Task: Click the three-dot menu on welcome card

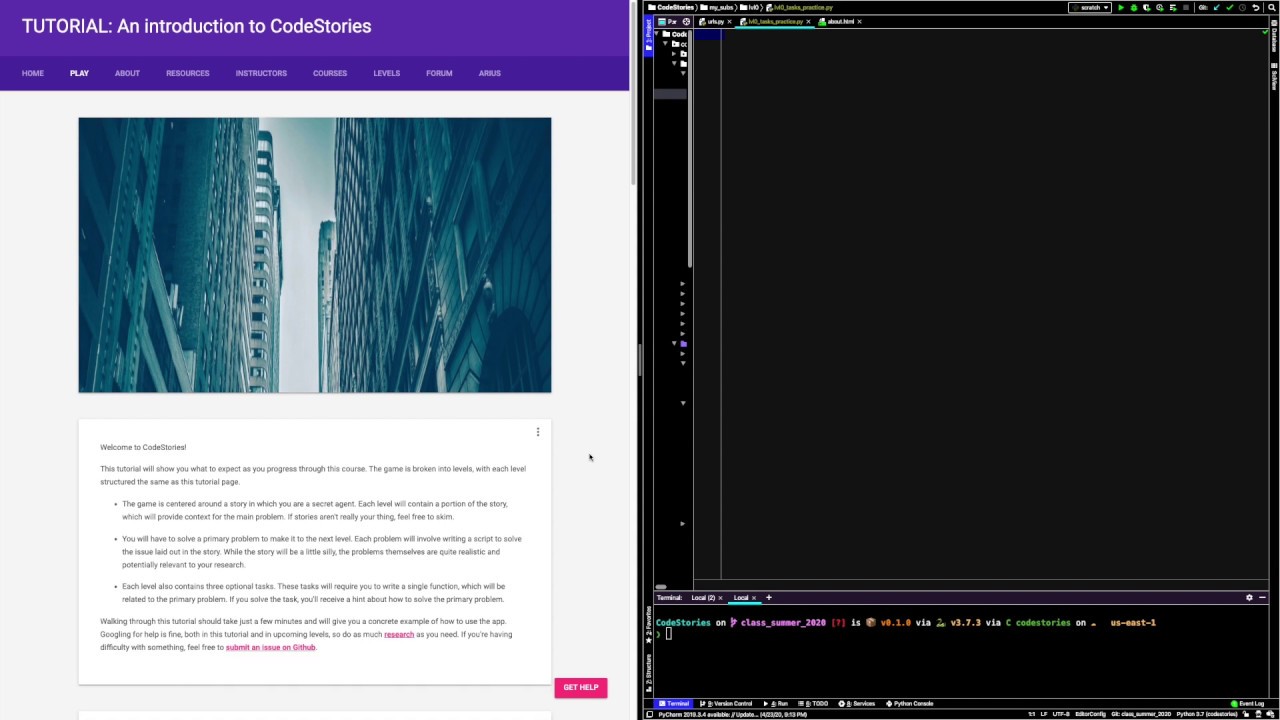Action: pyautogui.click(x=538, y=432)
